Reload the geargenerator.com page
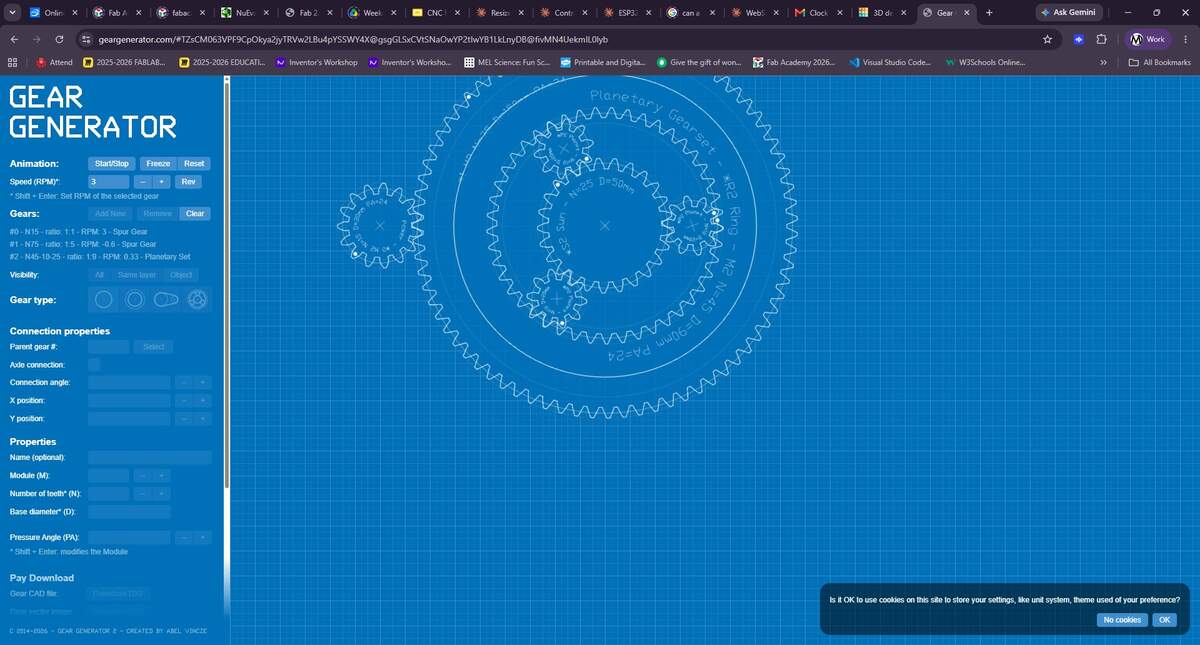Viewport: 1200px width, 645px height. coord(60,39)
